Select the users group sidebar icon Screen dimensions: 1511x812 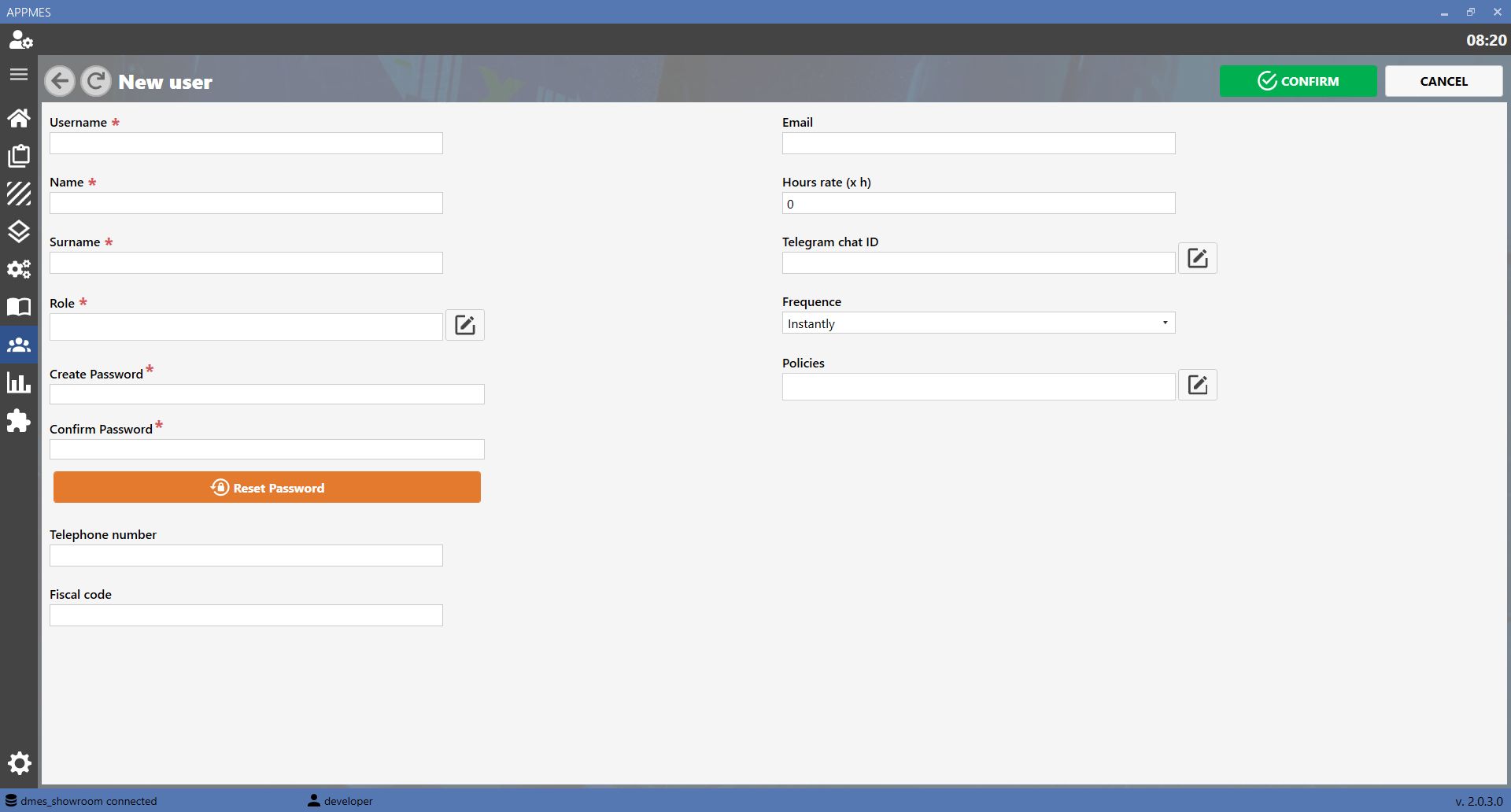click(x=19, y=345)
